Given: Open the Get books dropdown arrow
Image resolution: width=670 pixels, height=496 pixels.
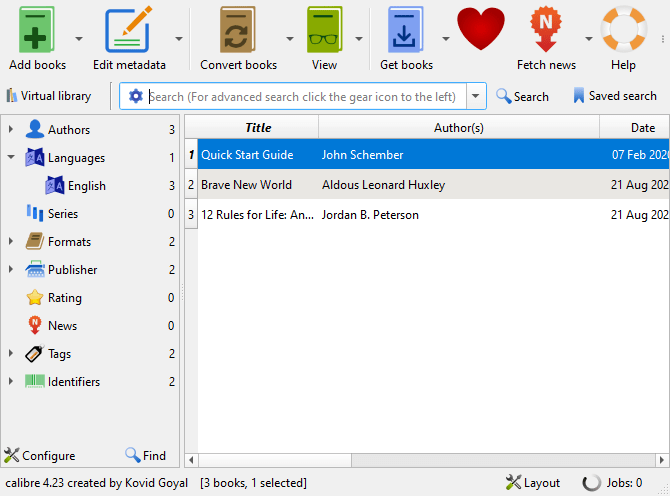Looking at the screenshot, I should click(446, 39).
